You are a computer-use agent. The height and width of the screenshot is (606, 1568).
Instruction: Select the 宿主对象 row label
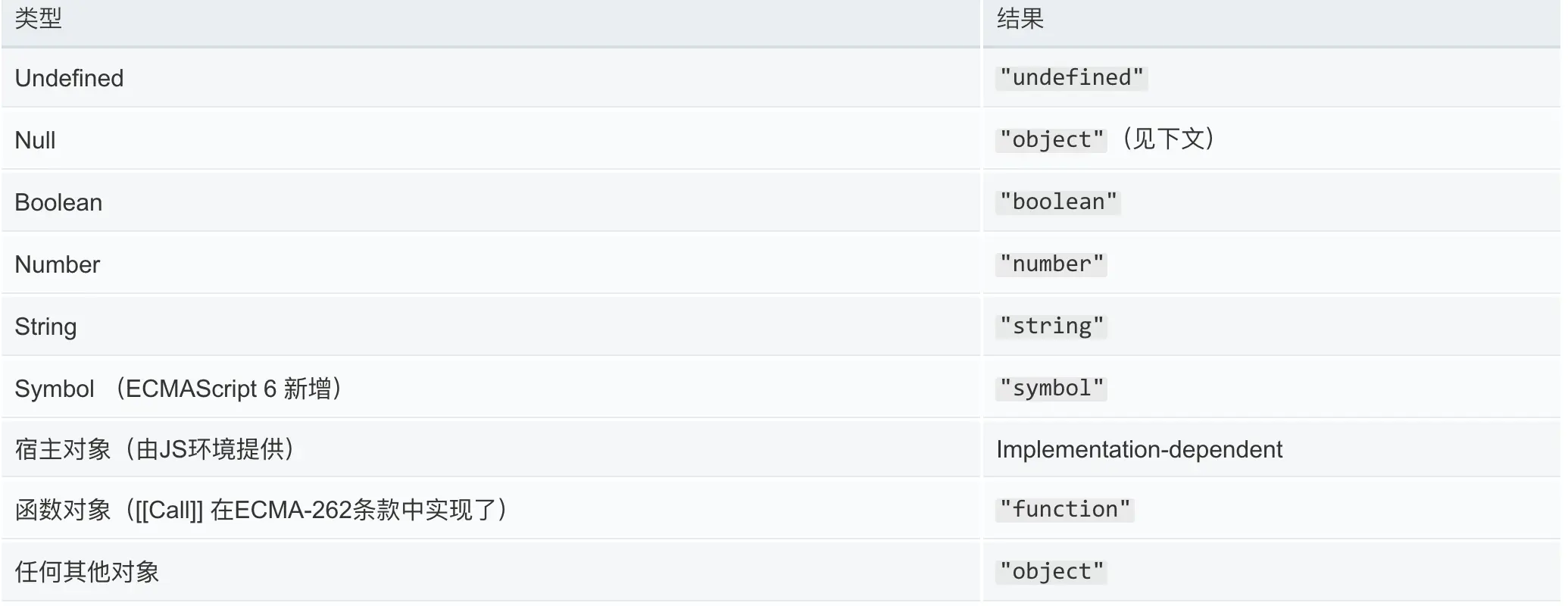point(155,449)
